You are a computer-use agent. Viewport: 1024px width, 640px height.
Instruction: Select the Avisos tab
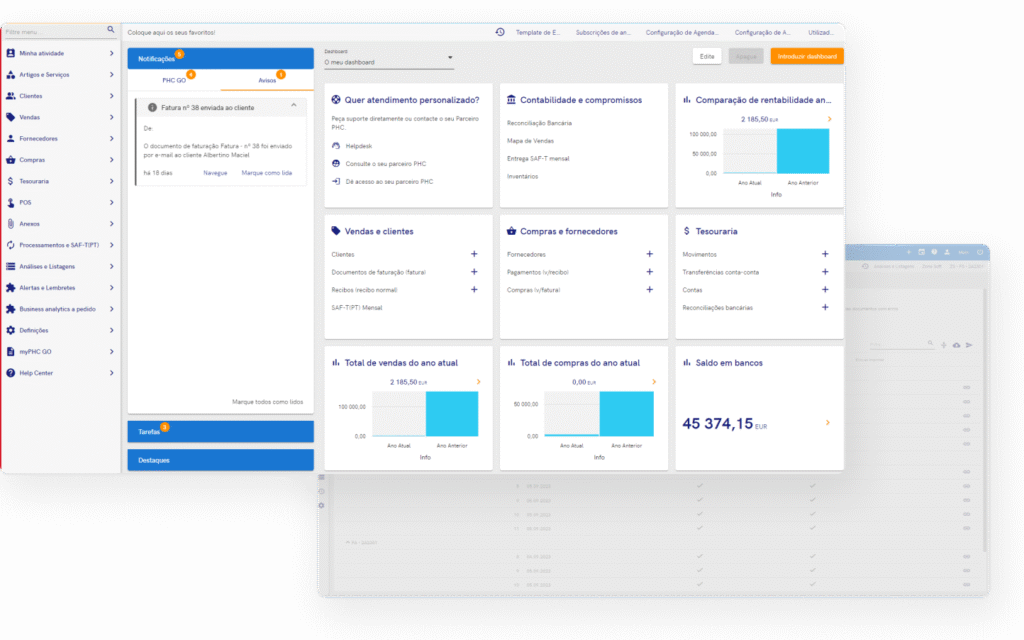pos(266,79)
